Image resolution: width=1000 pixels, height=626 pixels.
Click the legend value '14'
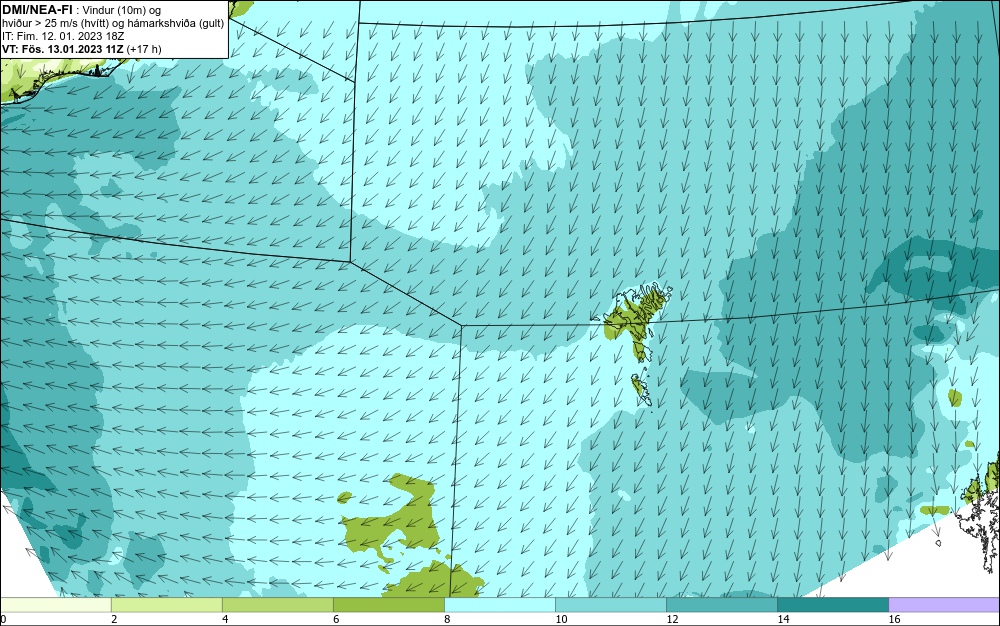(x=783, y=619)
